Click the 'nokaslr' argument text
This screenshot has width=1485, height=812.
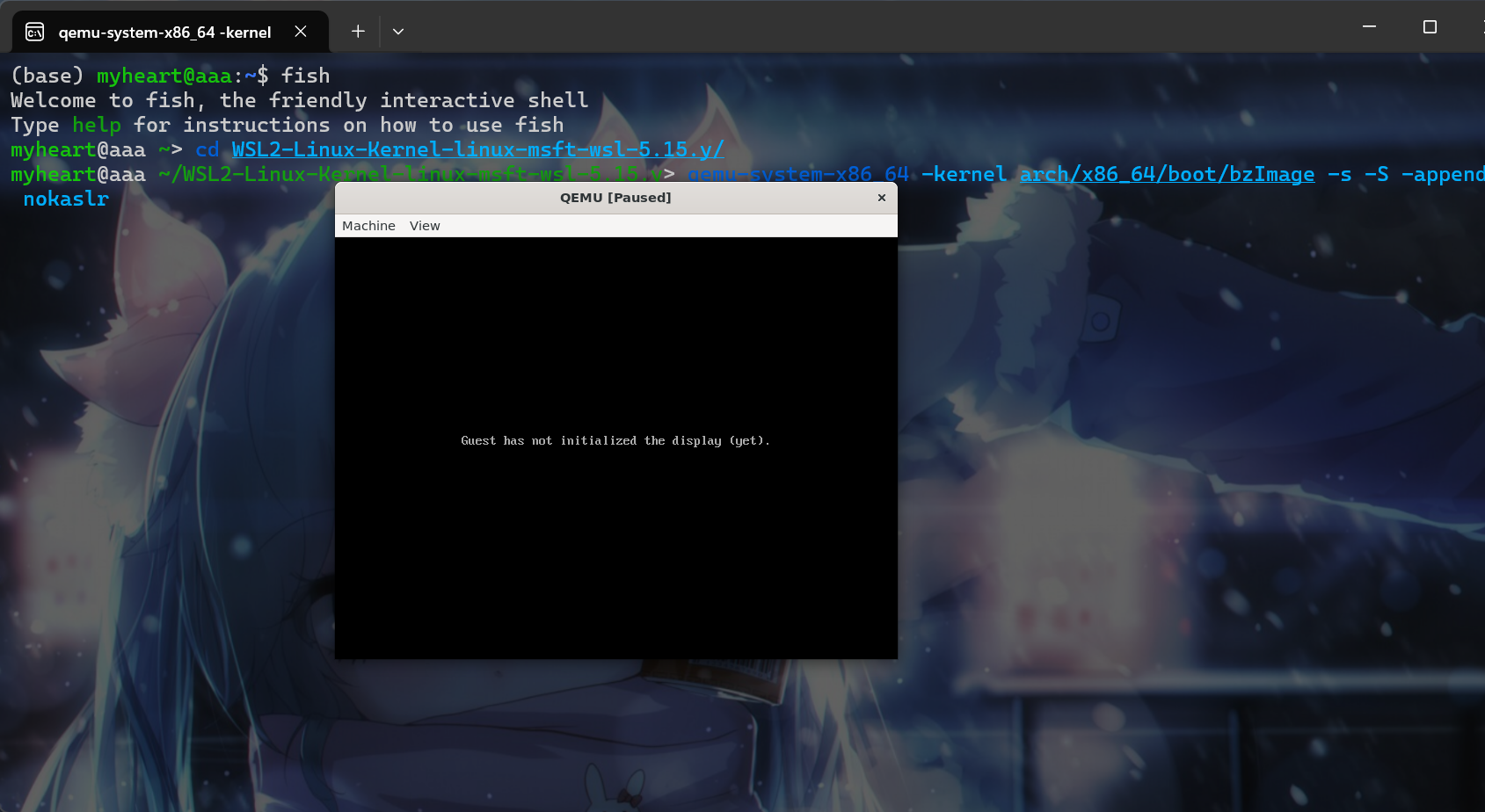(66, 199)
